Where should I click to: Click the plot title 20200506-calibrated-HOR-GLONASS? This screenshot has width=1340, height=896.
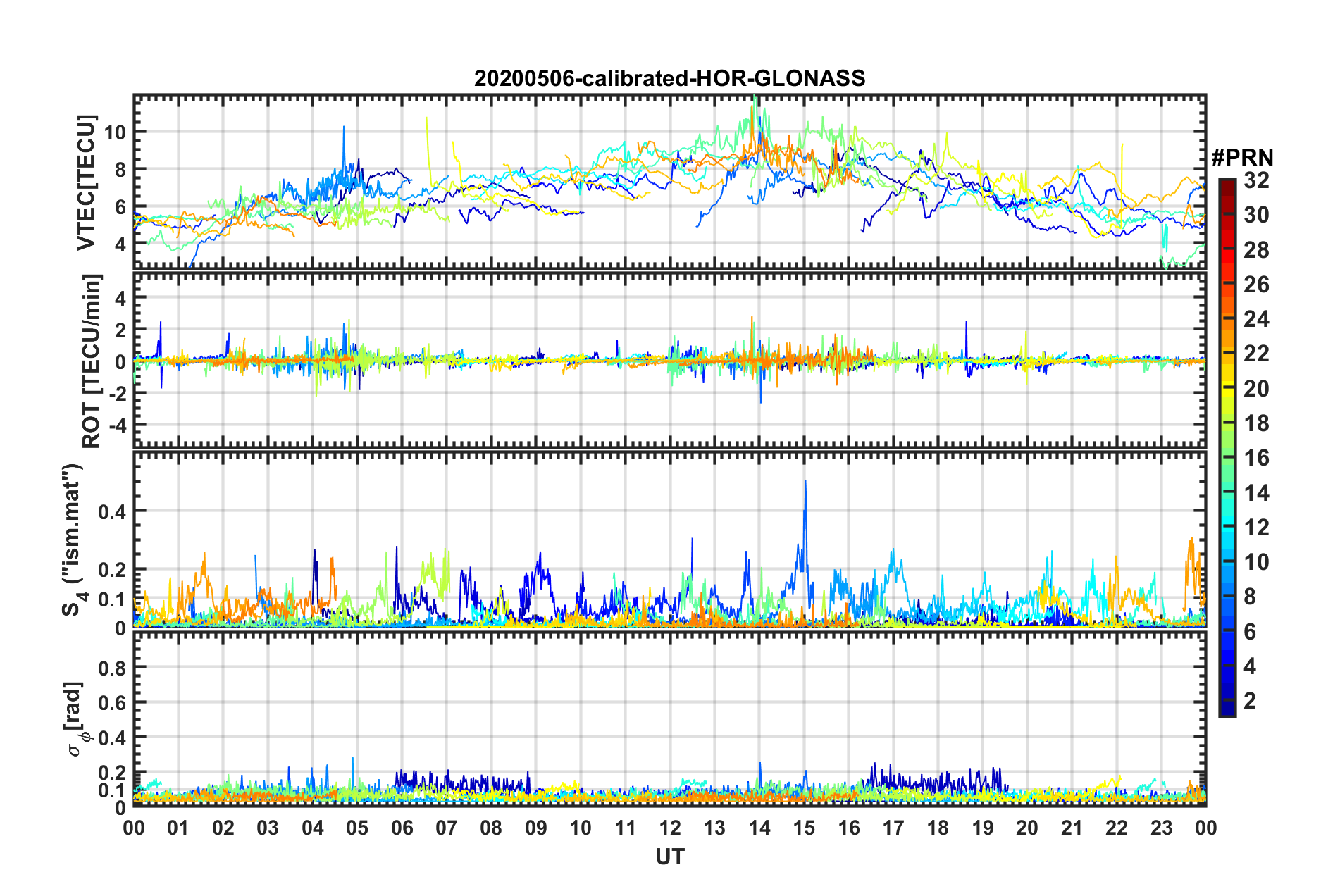(x=669, y=78)
